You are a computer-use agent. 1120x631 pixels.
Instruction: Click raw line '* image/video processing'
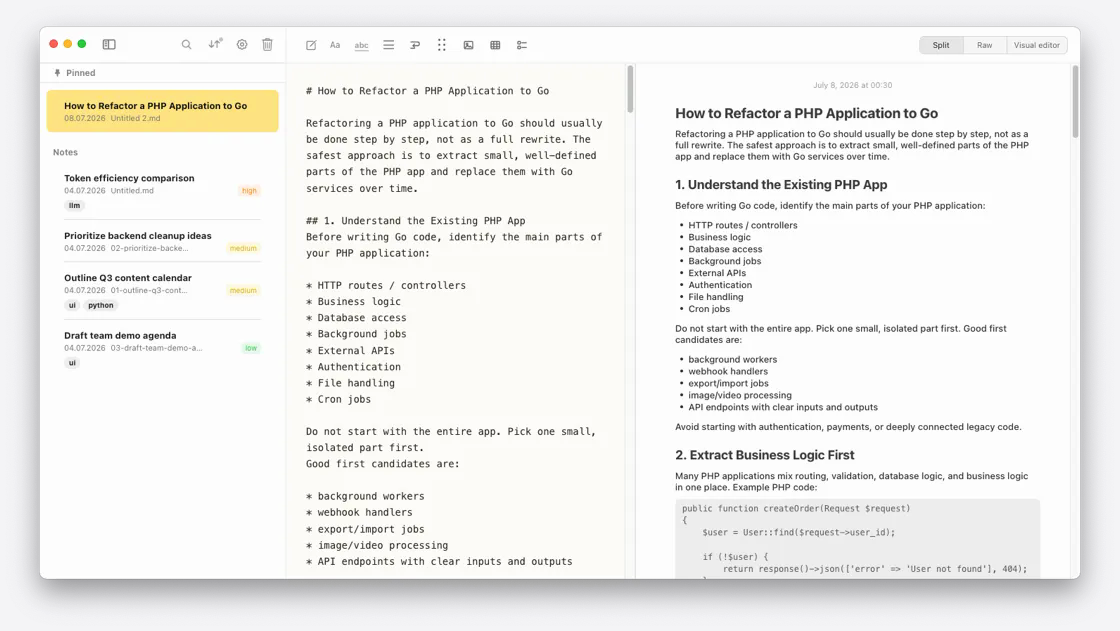377,545
